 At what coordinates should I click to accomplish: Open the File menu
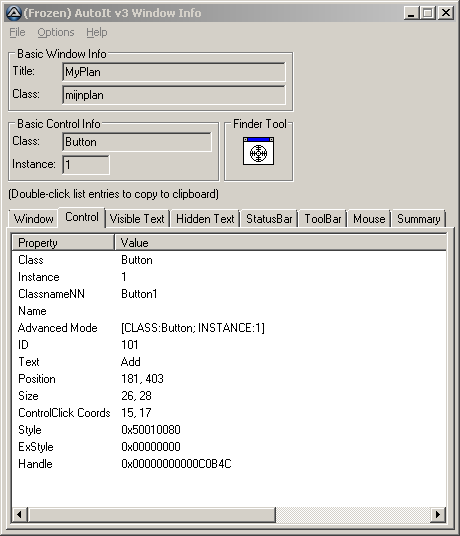(17, 32)
